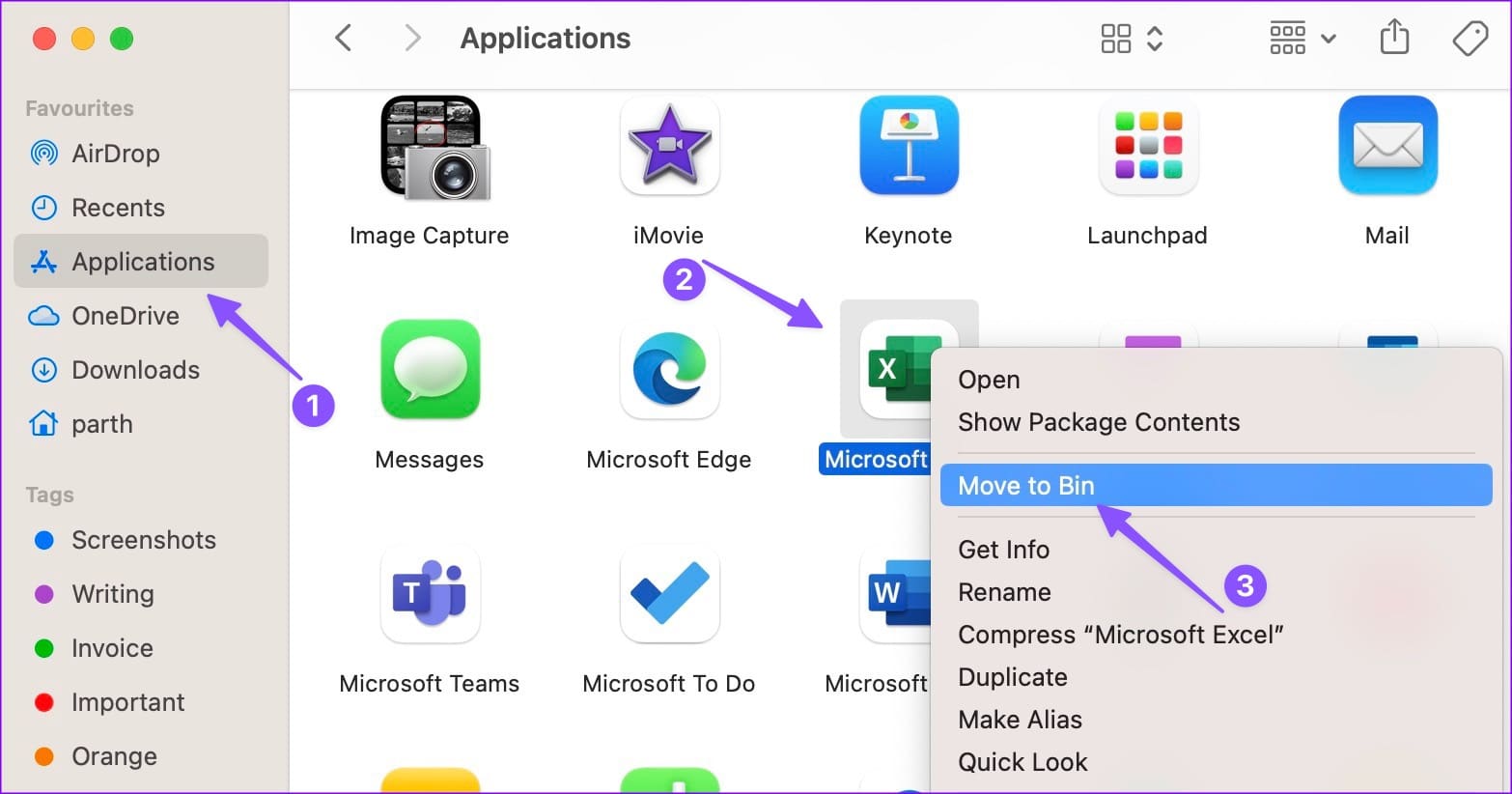Go forward with the right chevron
1512x794 pixels.
click(x=412, y=38)
